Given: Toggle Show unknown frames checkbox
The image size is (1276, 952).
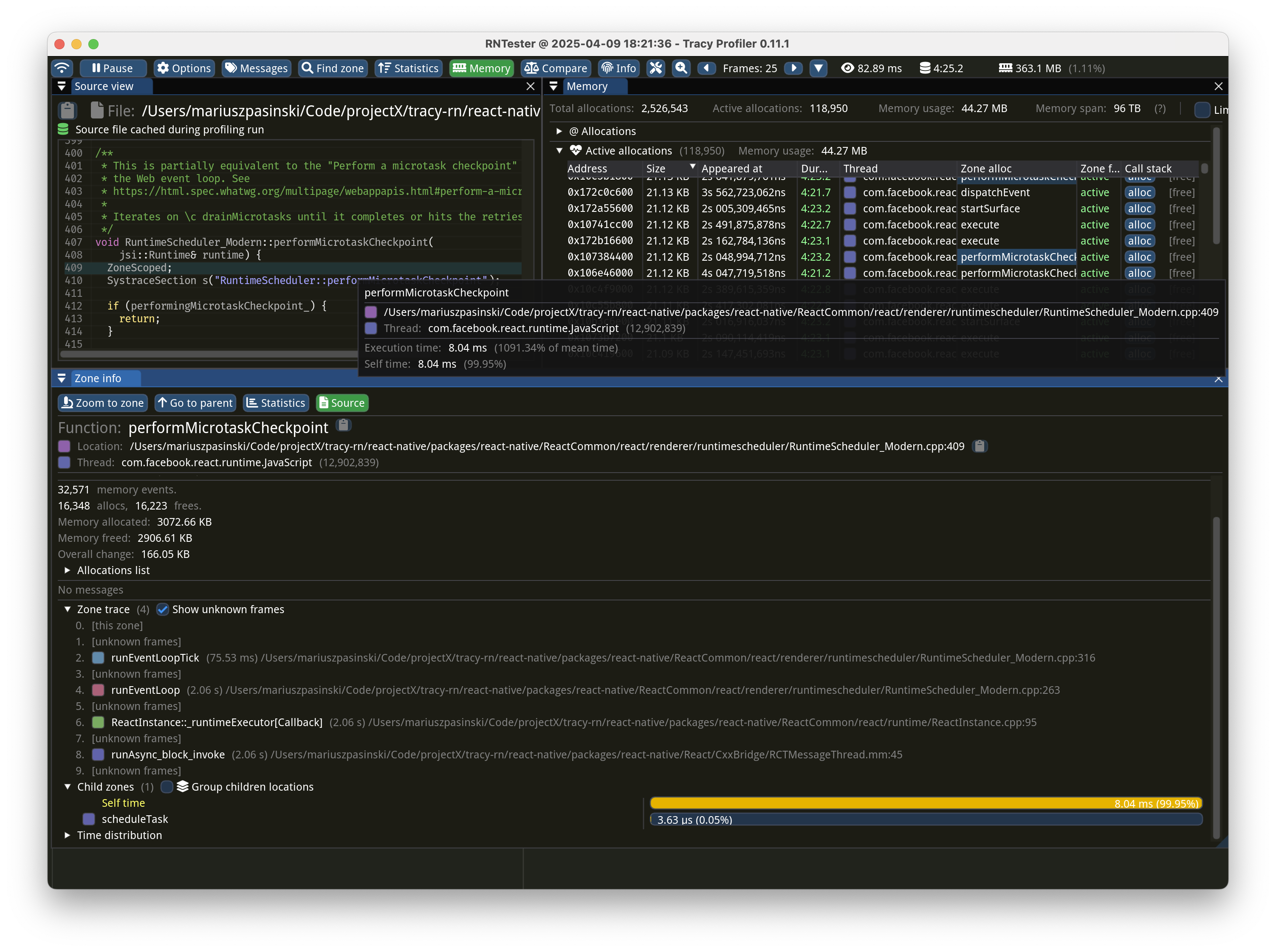Looking at the screenshot, I should tap(163, 609).
